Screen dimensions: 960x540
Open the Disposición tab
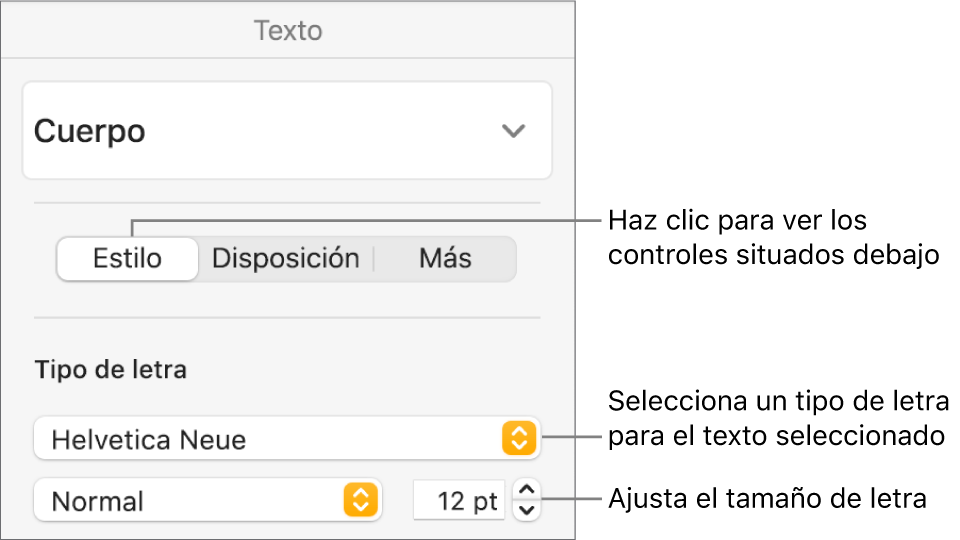(285, 258)
